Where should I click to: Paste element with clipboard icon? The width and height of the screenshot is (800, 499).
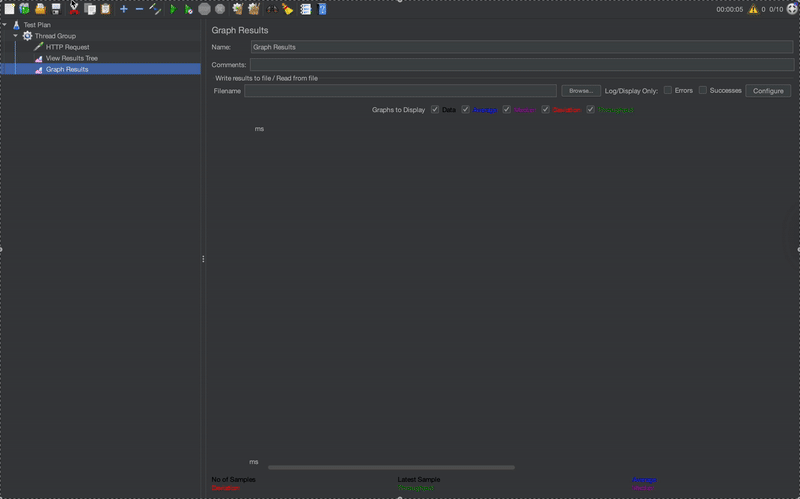point(106,9)
